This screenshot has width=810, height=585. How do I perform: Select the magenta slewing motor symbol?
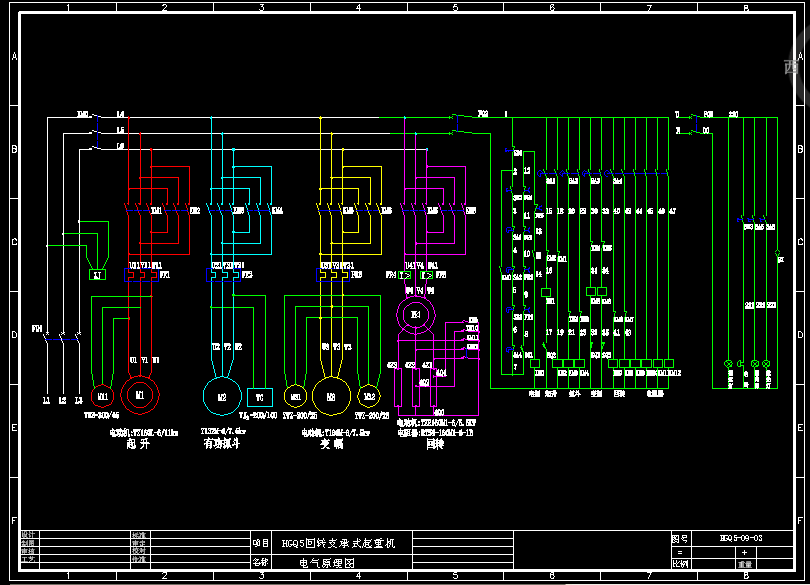(x=415, y=315)
